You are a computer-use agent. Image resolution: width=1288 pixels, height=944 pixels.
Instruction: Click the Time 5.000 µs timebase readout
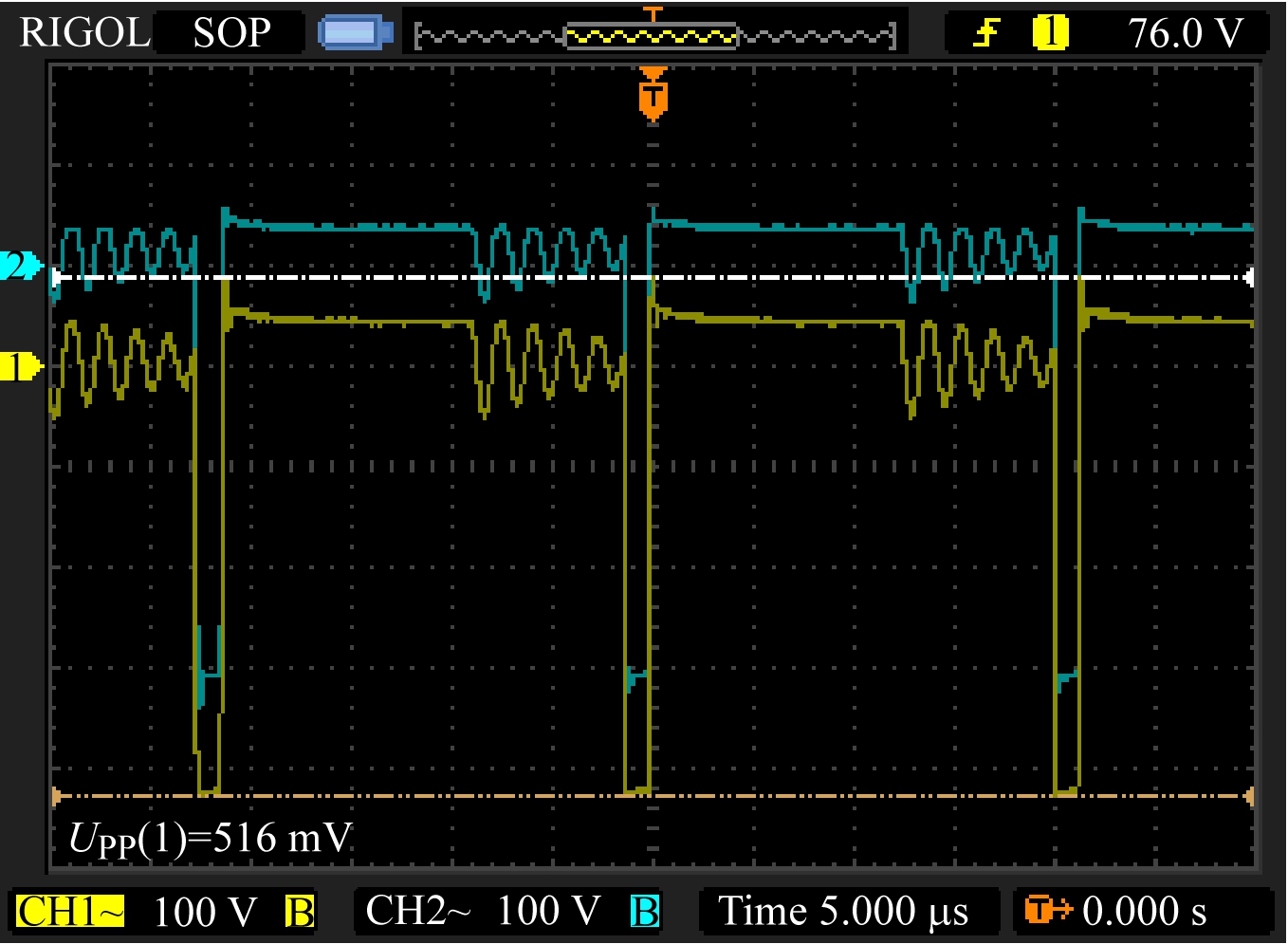point(843,912)
